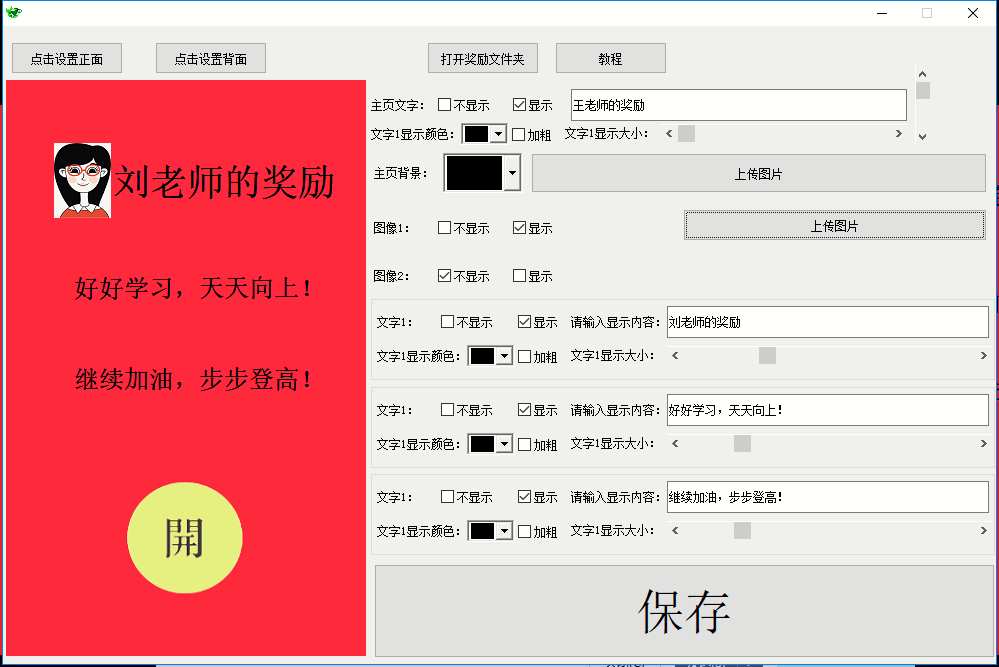This screenshot has width=999, height=667.
Task: Click 好好学习，天天向上！ text in preview
Action: tap(193, 288)
